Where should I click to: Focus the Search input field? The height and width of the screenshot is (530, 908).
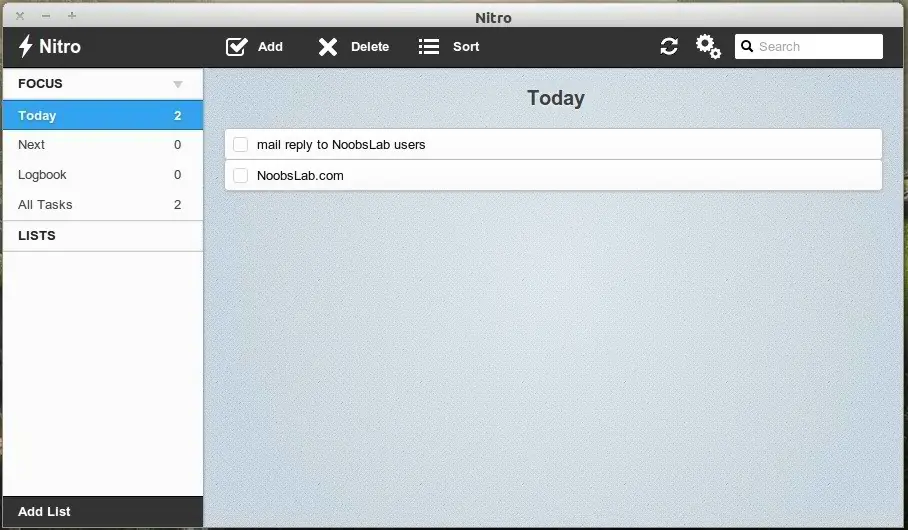click(x=809, y=46)
